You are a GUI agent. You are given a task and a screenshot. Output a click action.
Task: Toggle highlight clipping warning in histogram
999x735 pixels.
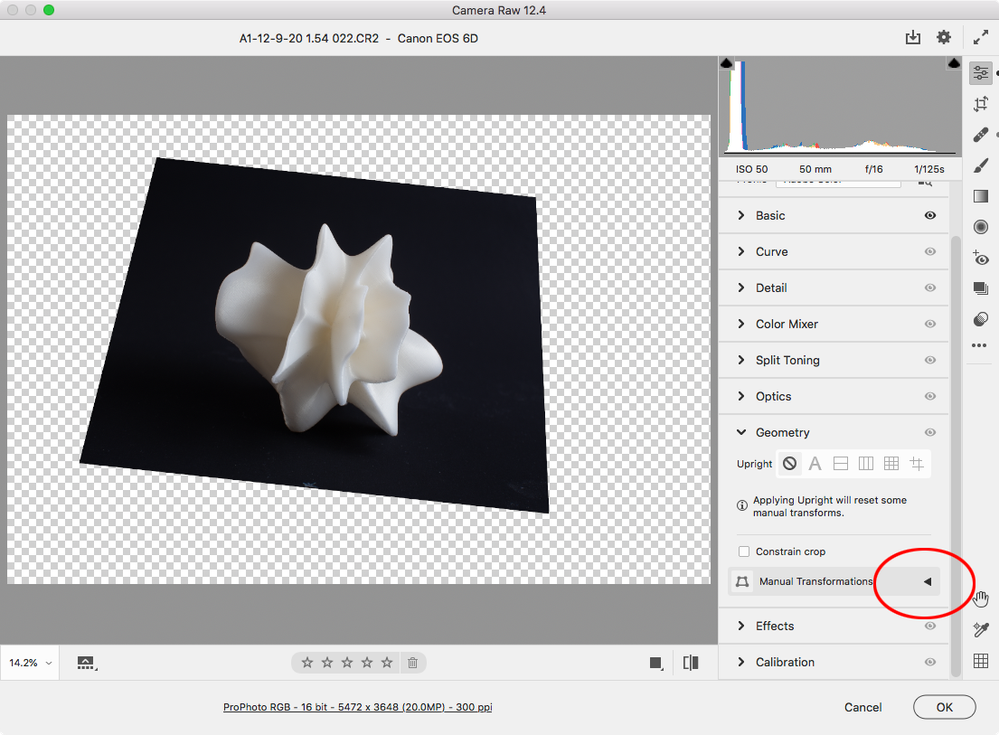click(953, 63)
